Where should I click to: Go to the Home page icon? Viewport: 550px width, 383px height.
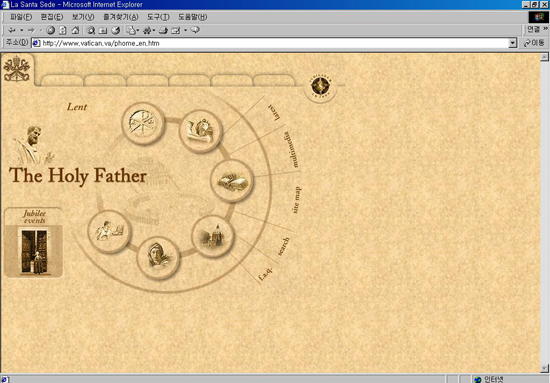[75, 31]
